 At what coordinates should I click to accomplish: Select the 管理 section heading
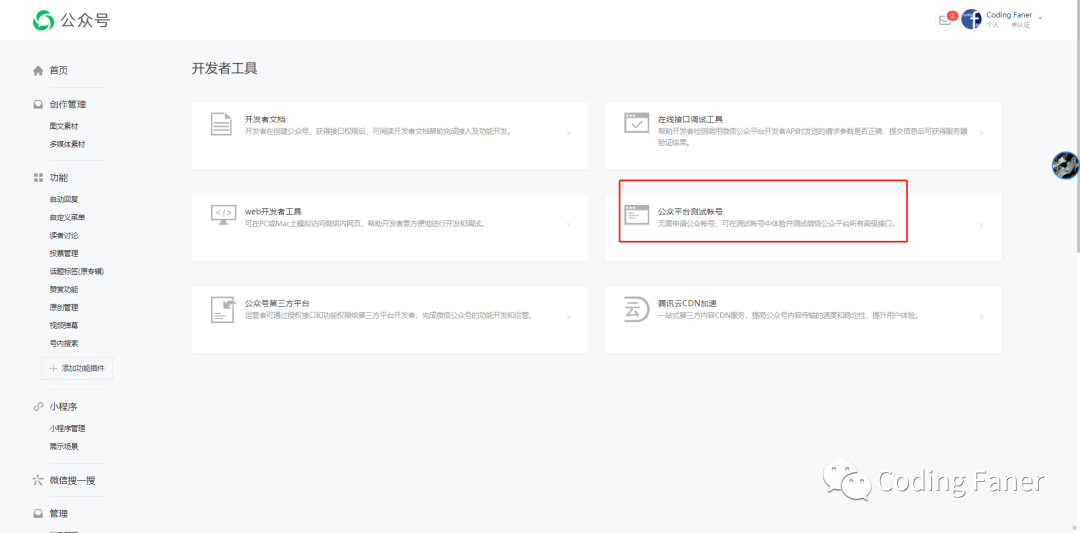59,514
